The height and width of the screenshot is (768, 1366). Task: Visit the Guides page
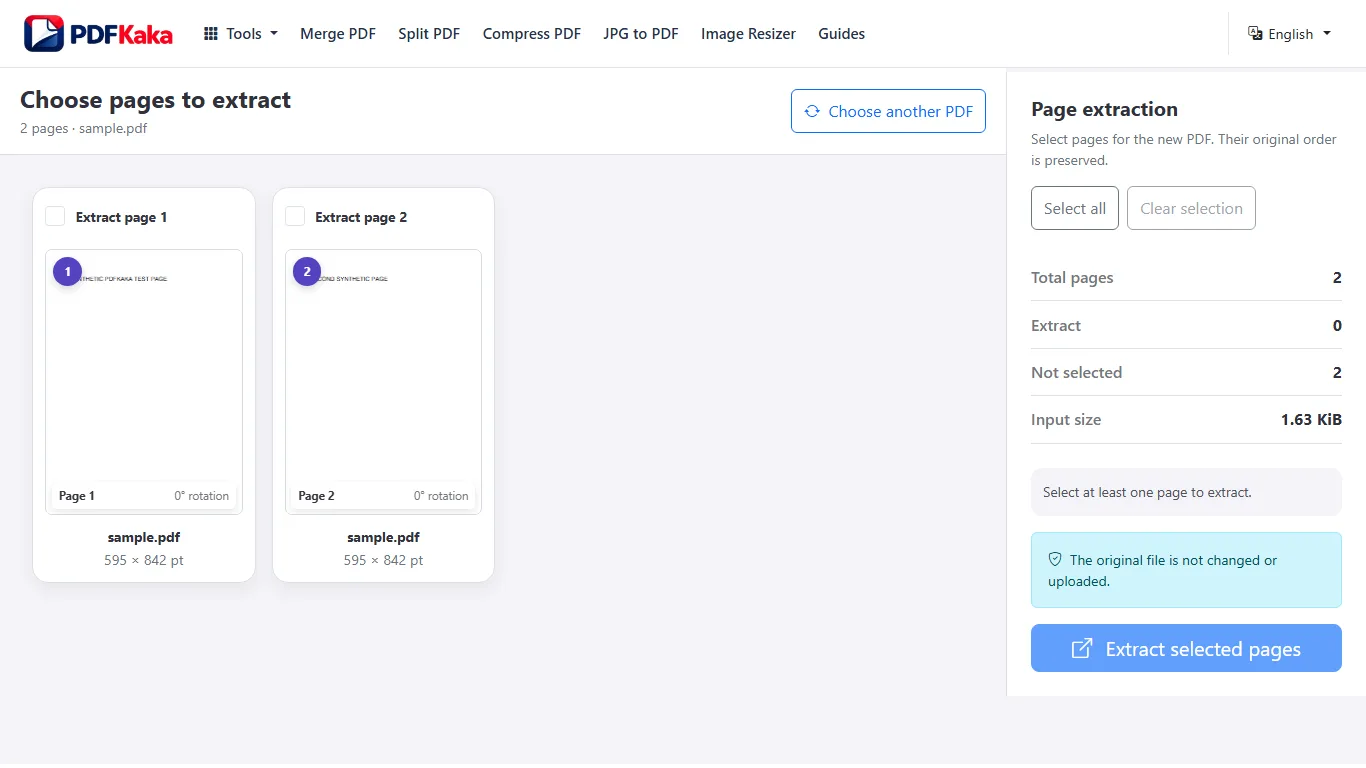[842, 34]
